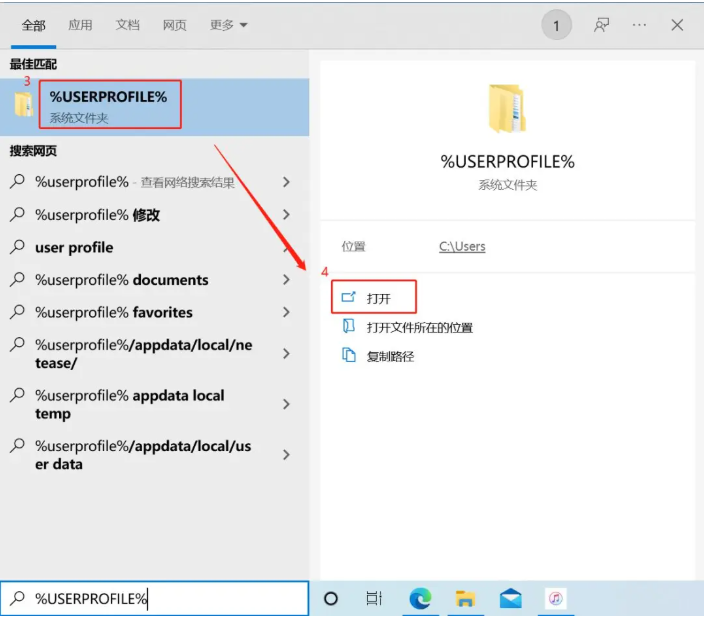This screenshot has height=618, width=704.
Task: Expand arrow for %userprofile% documents
Action: point(286,280)
